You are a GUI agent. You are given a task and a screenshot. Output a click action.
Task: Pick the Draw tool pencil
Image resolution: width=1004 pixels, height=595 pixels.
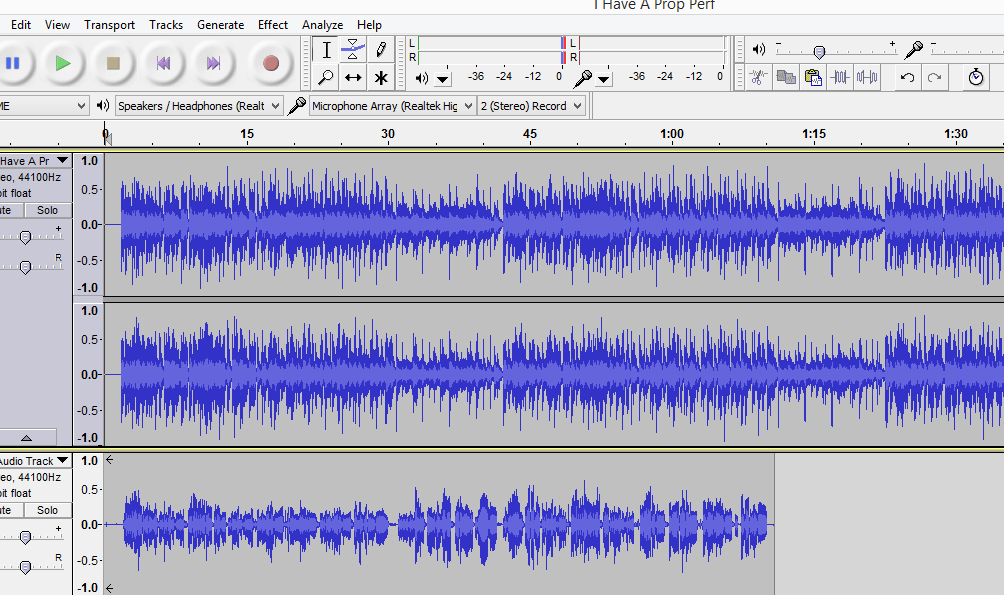point(380,48)
